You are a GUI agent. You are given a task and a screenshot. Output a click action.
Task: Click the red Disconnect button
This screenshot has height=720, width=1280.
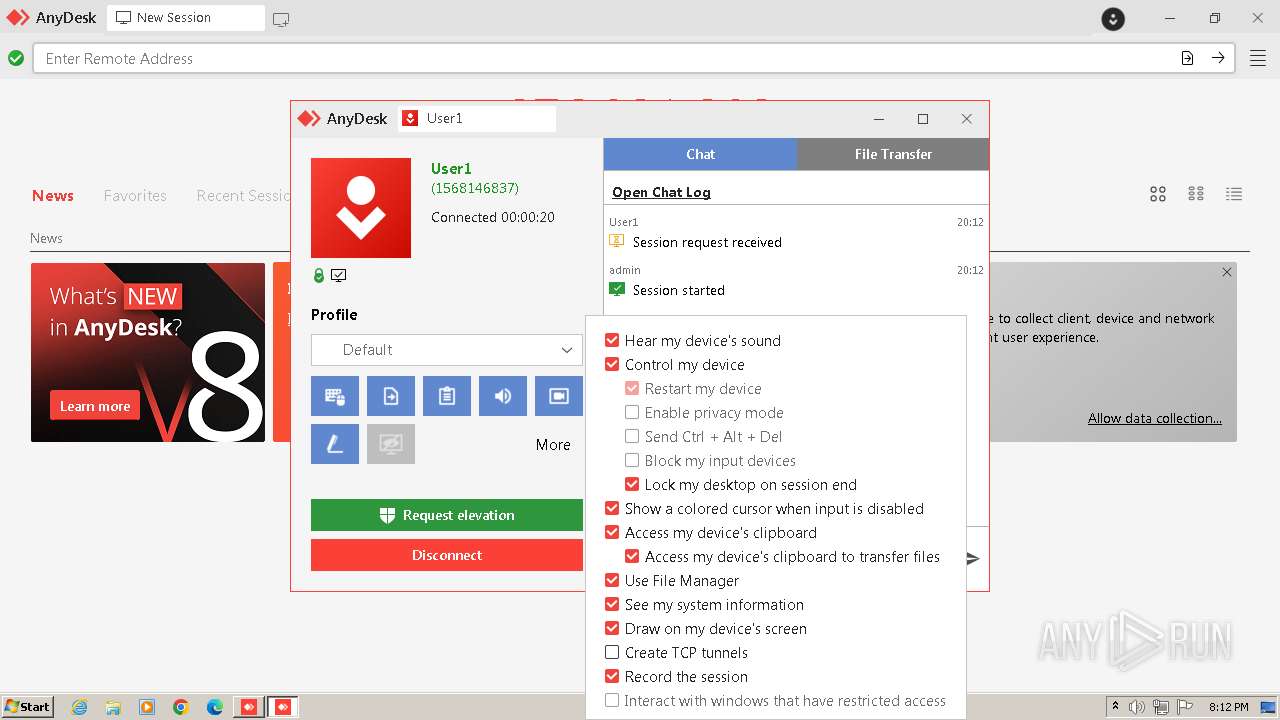pos(447,555)
